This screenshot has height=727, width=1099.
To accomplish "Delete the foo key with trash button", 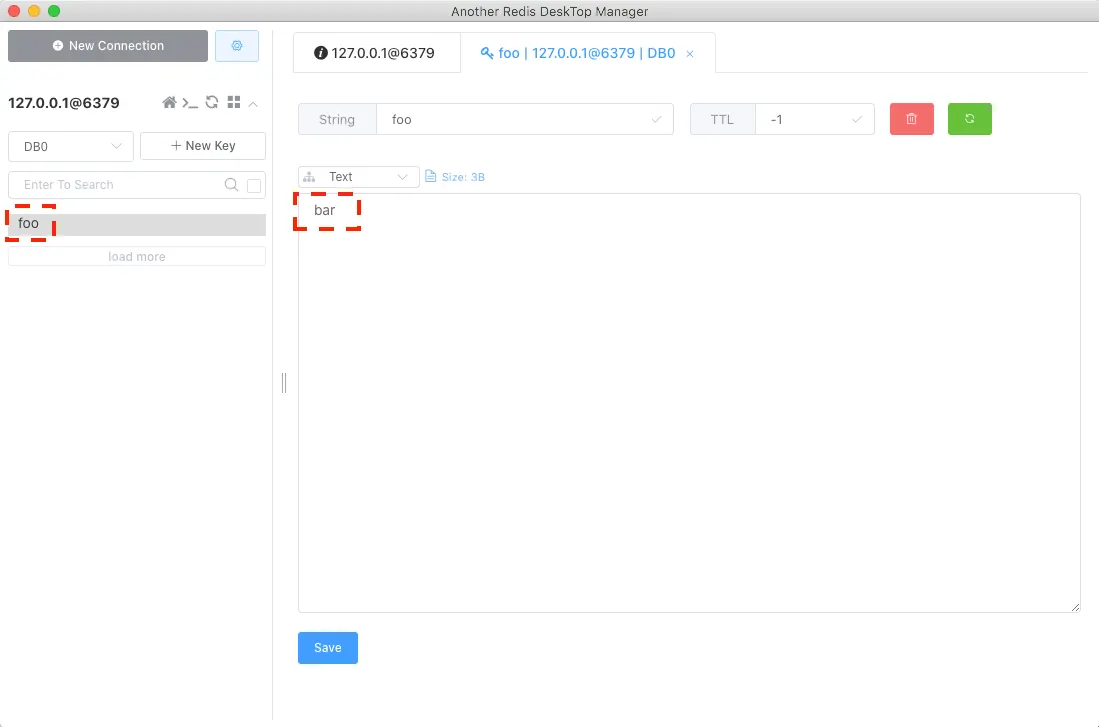I will click(911, 119).
